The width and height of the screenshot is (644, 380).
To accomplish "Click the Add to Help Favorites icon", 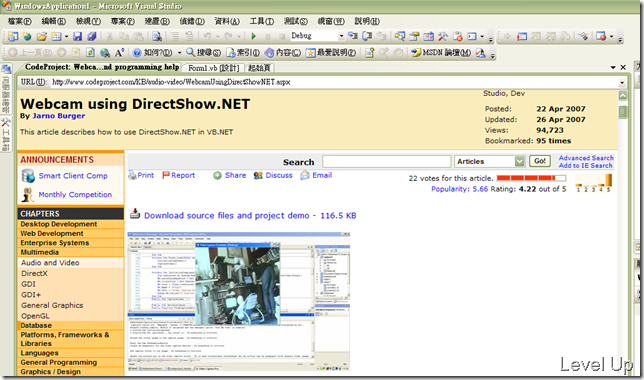I will coord(369,53).
